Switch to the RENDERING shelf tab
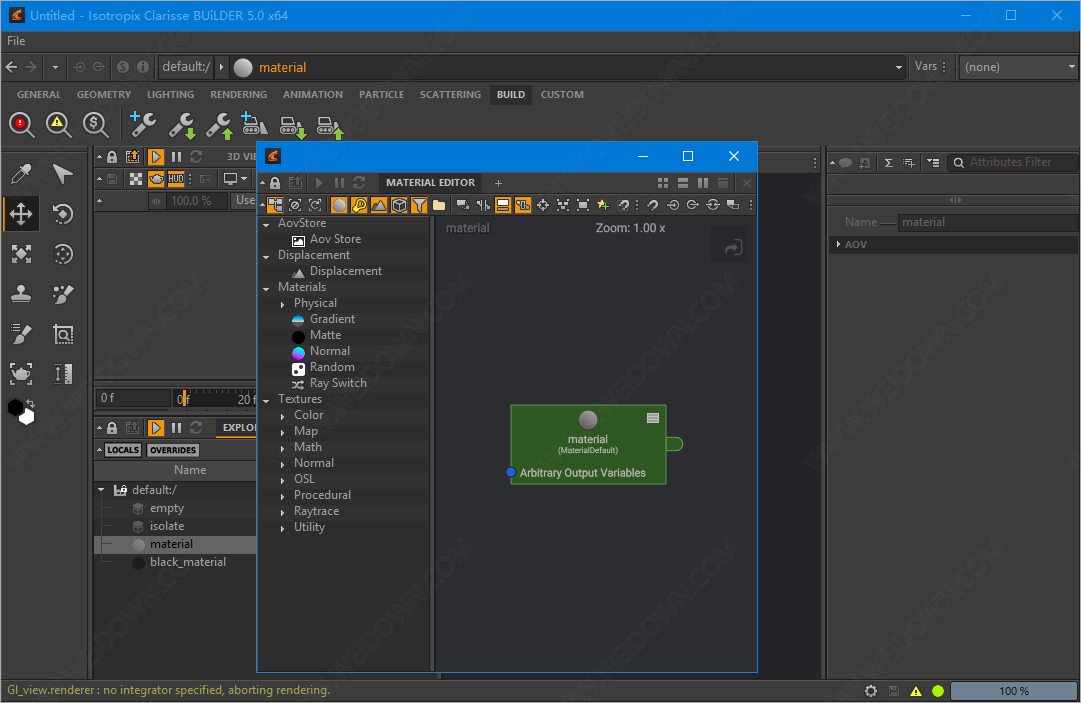 point(239,94)
